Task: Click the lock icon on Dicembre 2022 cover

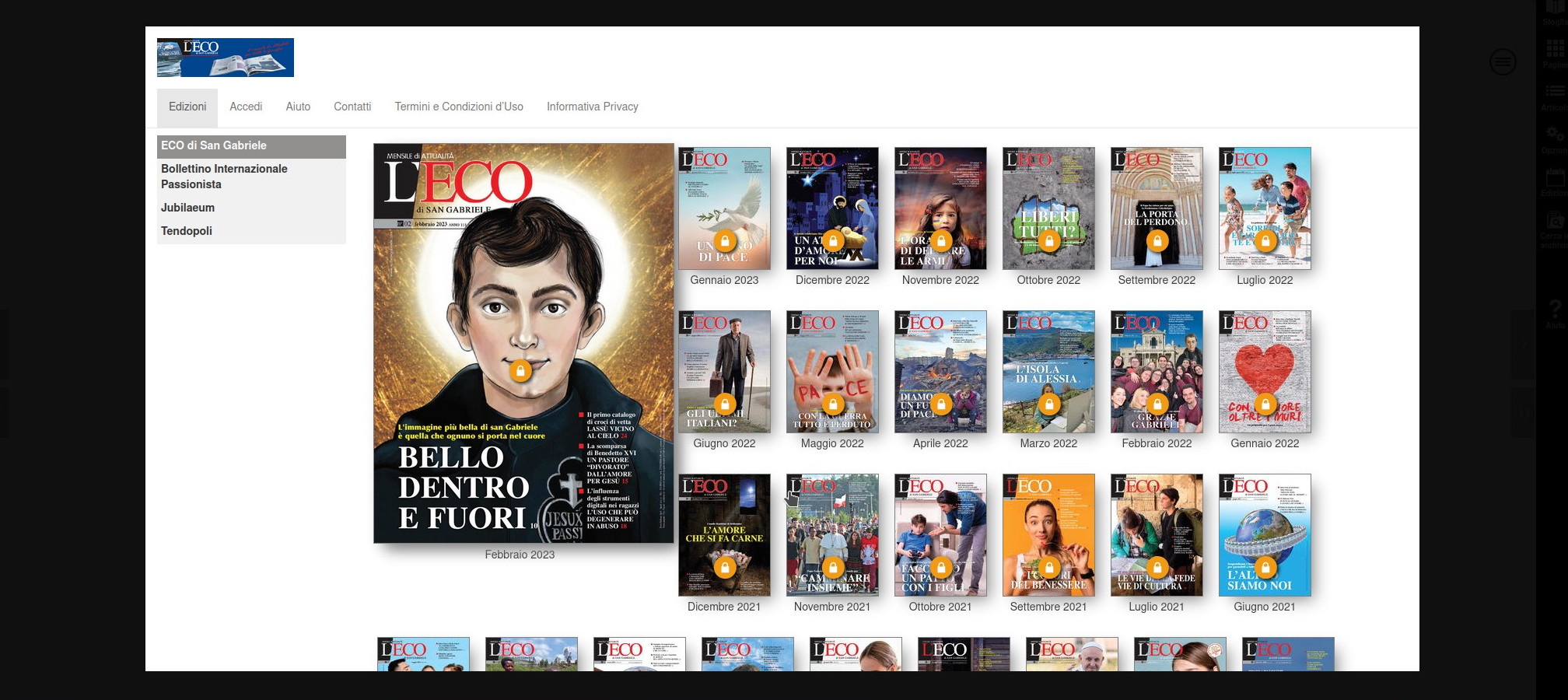Action: pos(833,240)
